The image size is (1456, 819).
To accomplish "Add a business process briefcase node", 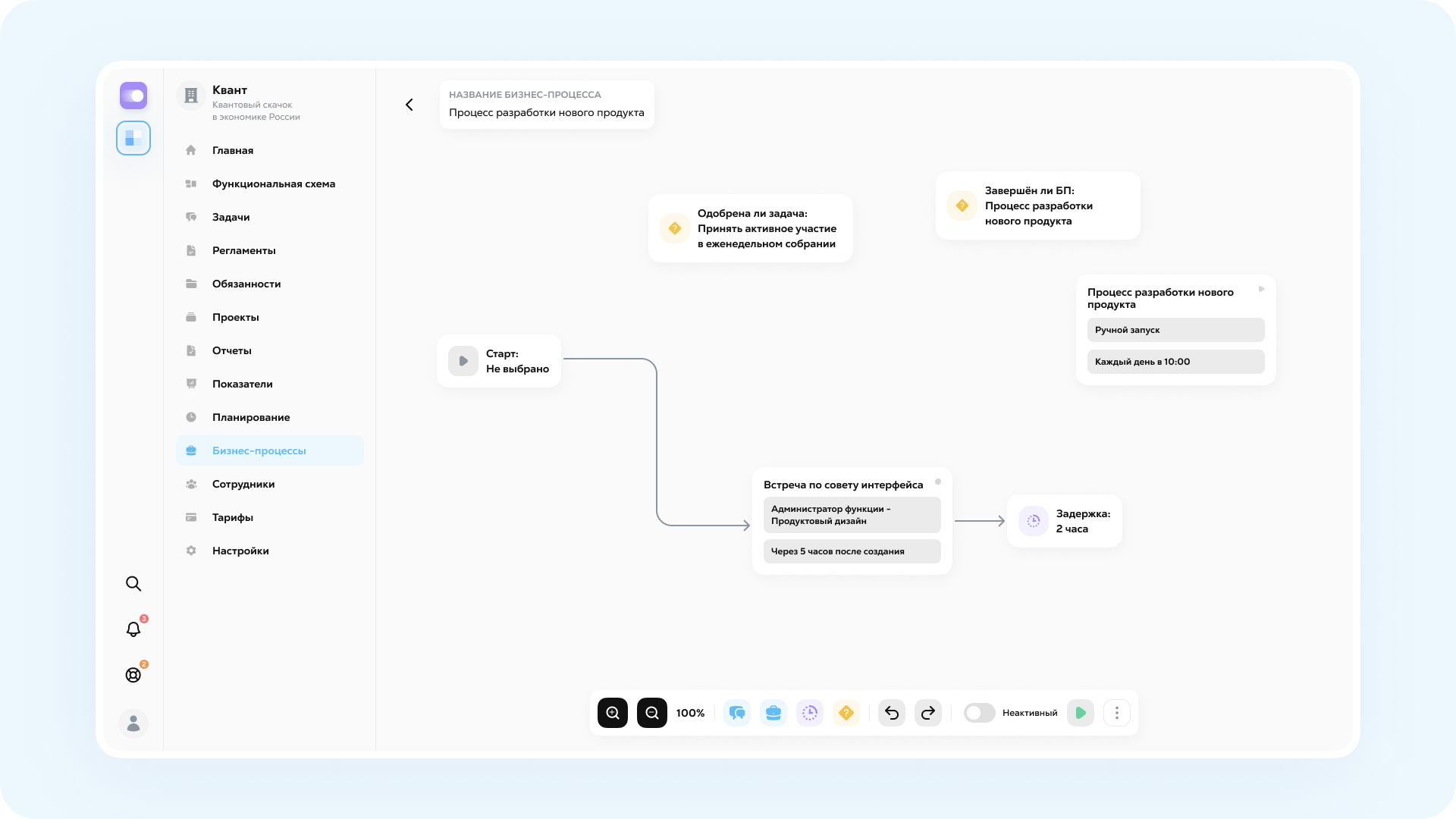I will point(773,713).
